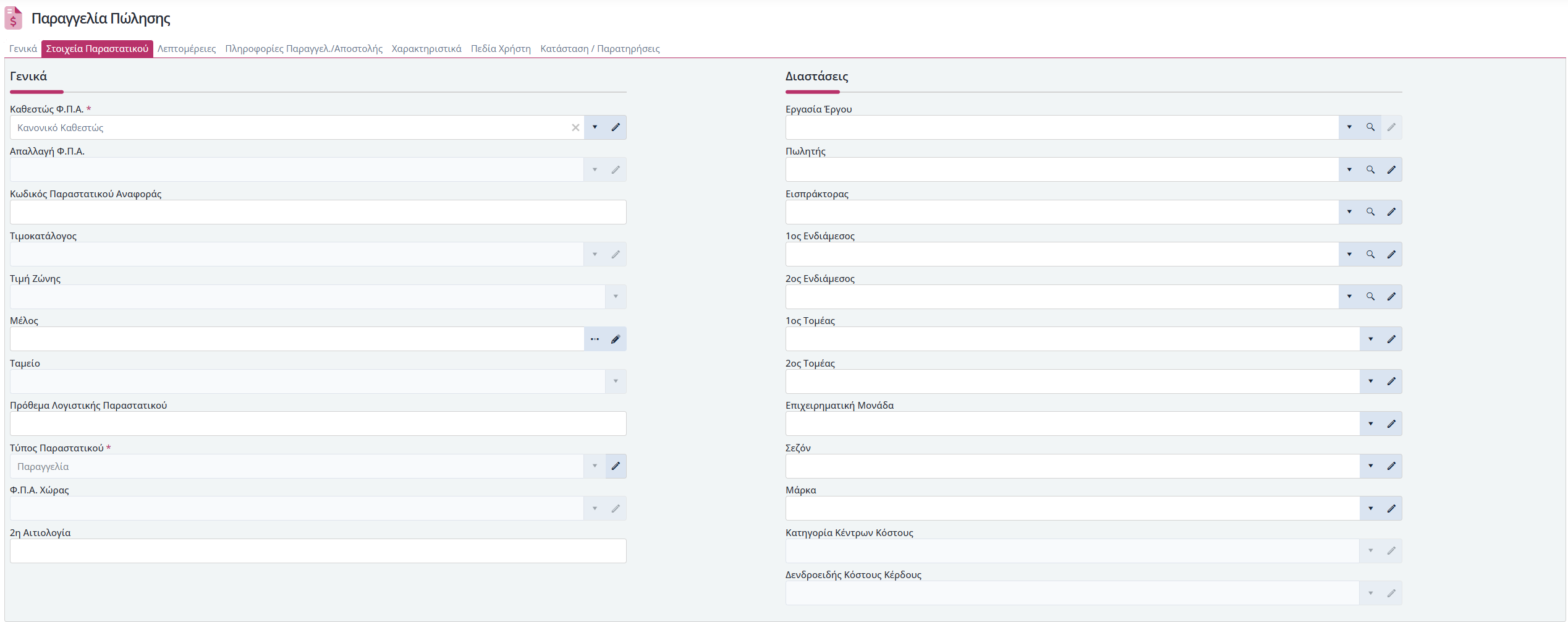Edit Εισπράκτορας with pencil icon
Screen dimensions: 1568x622
point(1391,212)
